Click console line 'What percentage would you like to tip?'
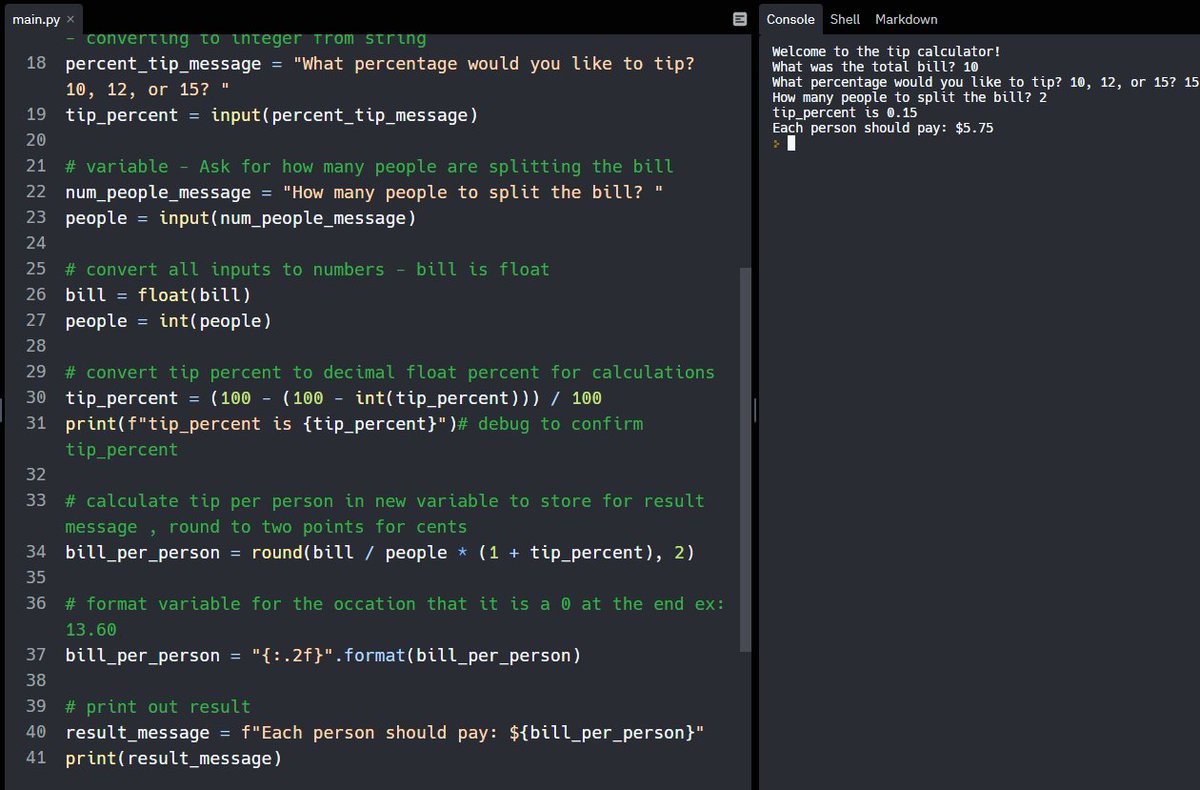The width and height of the screenshot is (1200, 790). (x=985, y=82)
